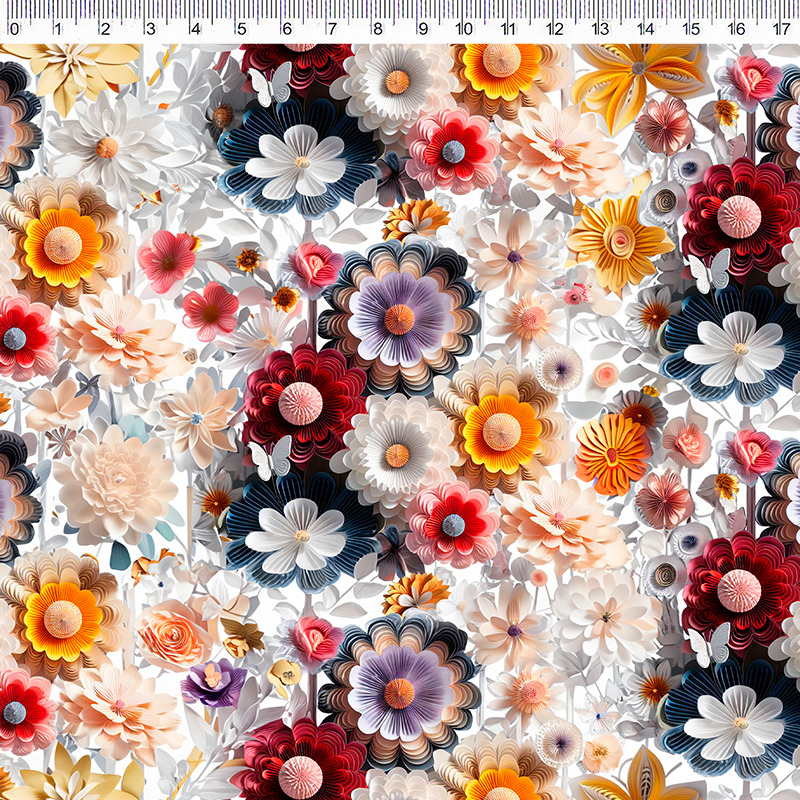Pick the ruler mark labeled 3
Screen dimensions: 800x800
pos(151,29)
